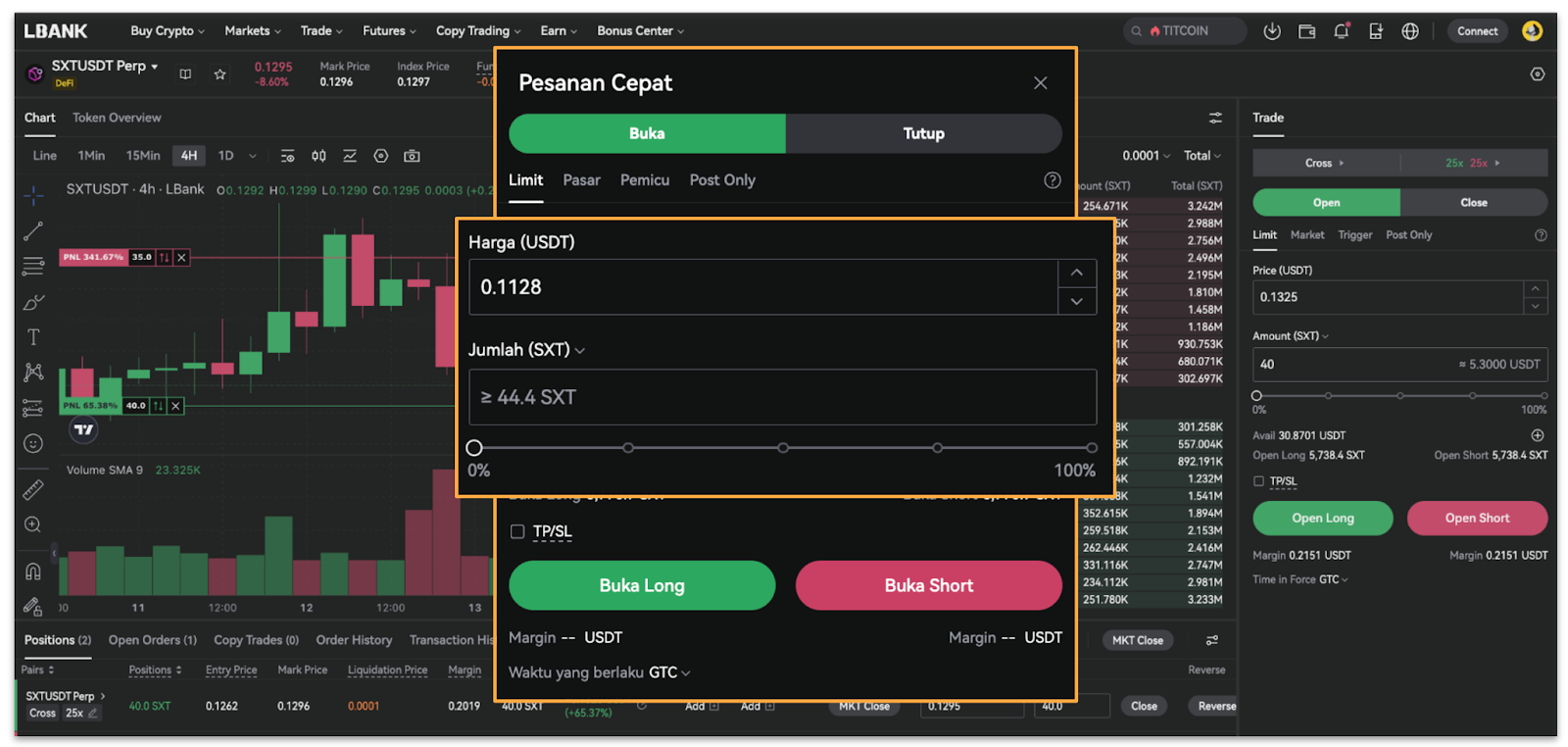Open the emoji icons tool

(x=33, y=444)
